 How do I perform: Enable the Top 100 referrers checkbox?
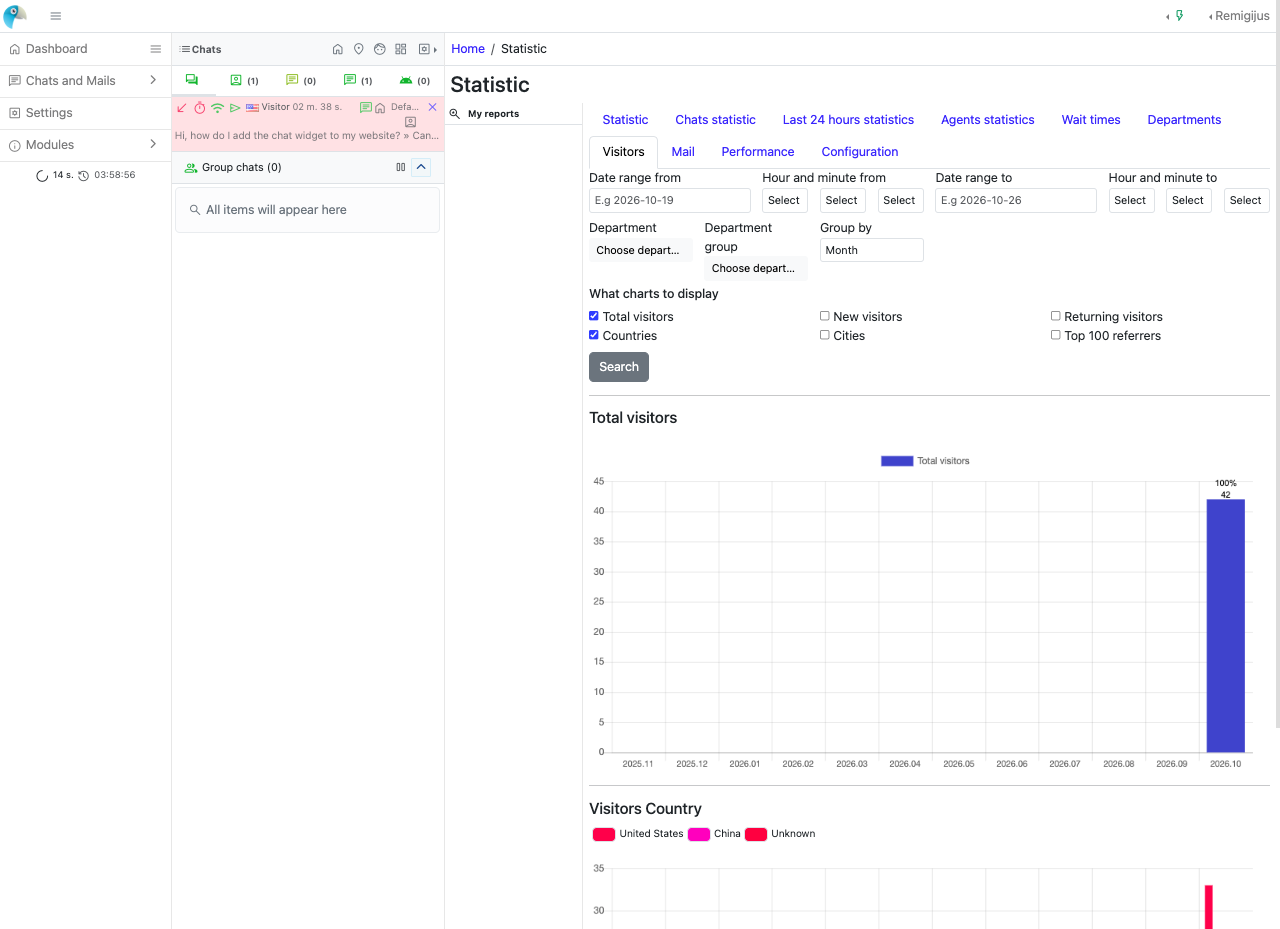[x=1056, y=335]
